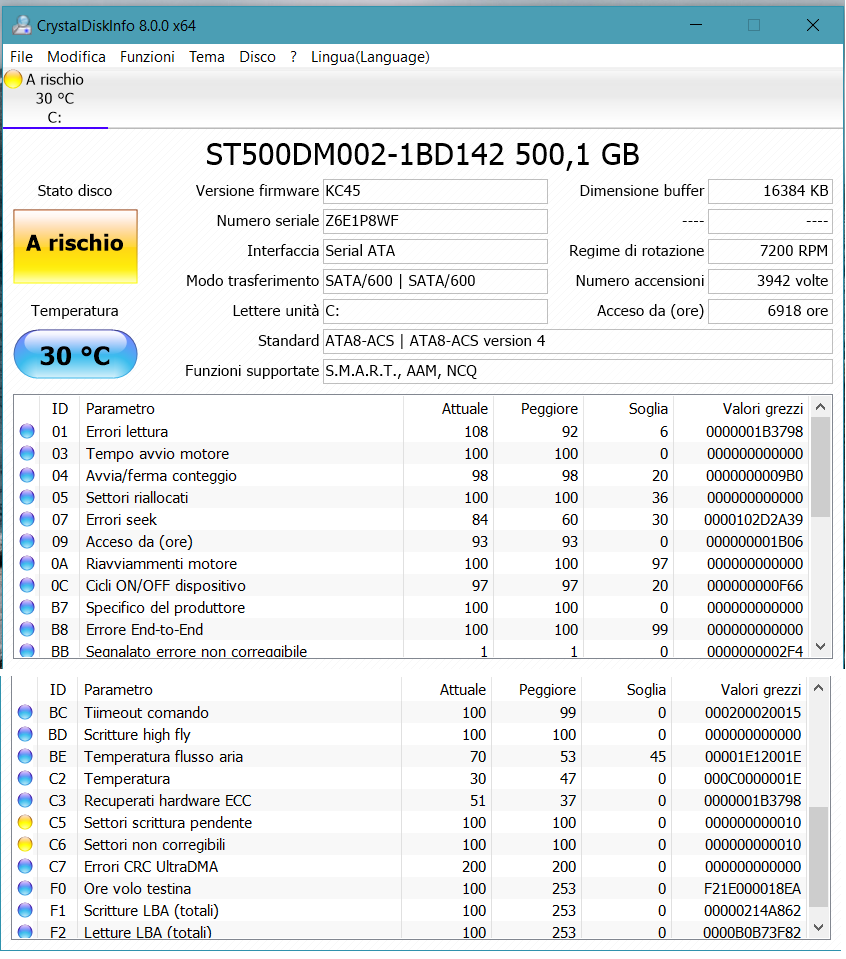Click the Dimensione buffer field 16384 KB

(770, 191)
